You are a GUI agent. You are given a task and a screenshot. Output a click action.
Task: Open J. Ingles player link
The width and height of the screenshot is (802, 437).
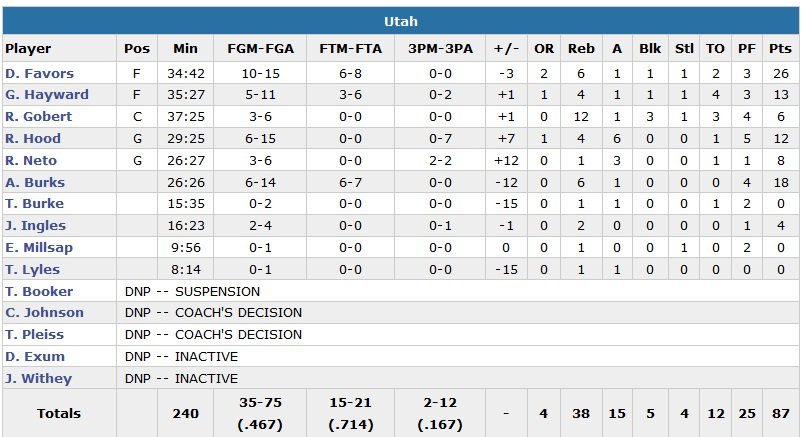[35, 226]
